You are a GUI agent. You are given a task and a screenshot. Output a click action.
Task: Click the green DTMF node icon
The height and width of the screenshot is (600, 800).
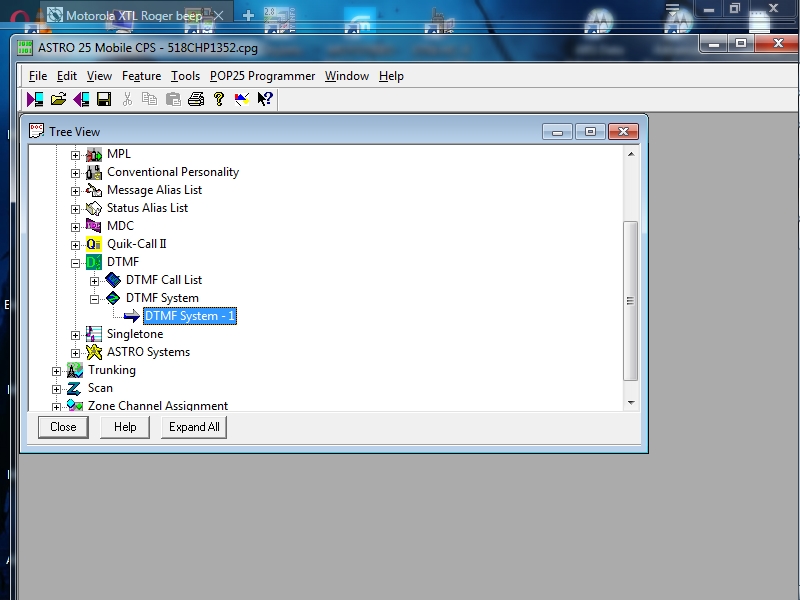[x=94, y=262]
